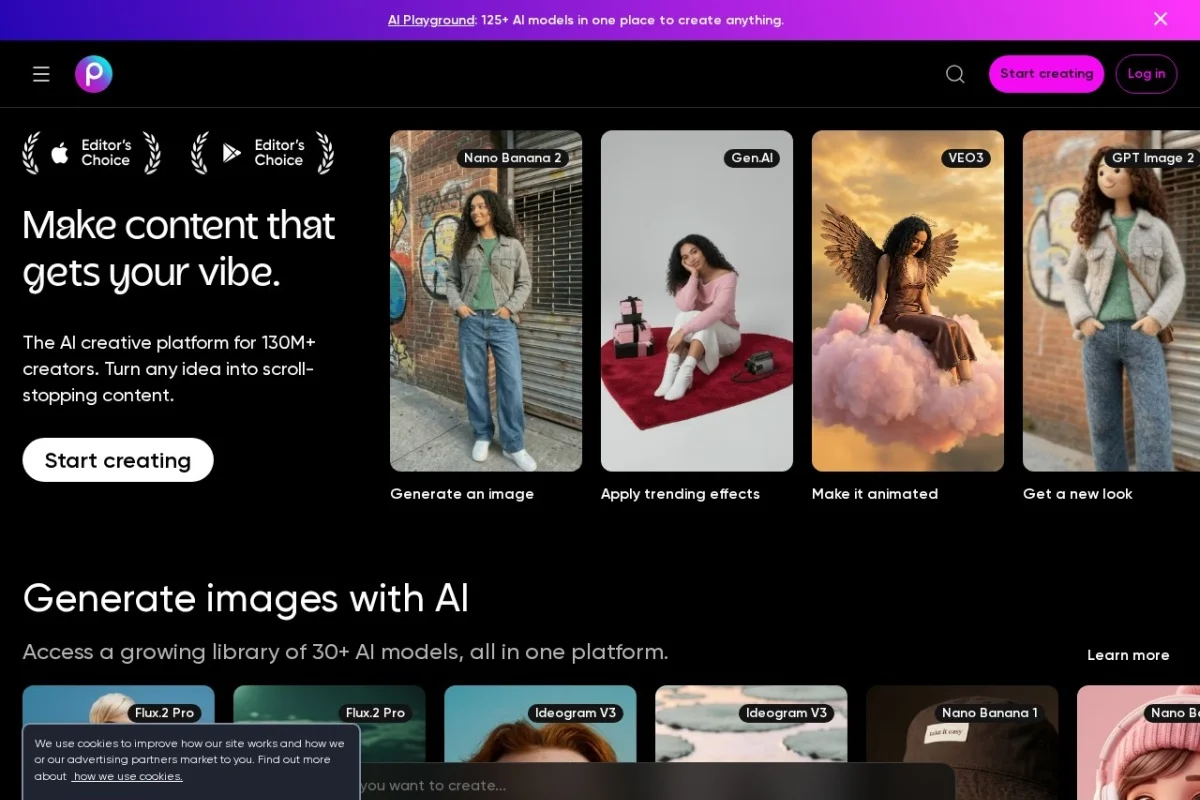Open the VEO3 animated angel card
Viewport: 1200px width, 800px height.
pos(908,301)
